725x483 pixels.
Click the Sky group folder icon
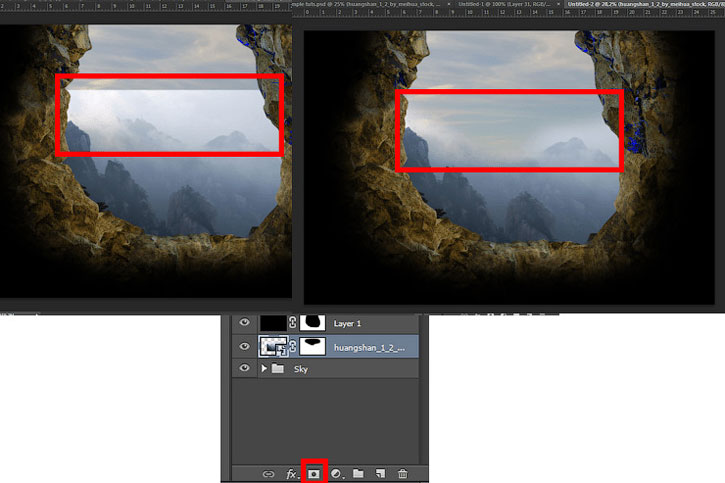click(277, 368)
